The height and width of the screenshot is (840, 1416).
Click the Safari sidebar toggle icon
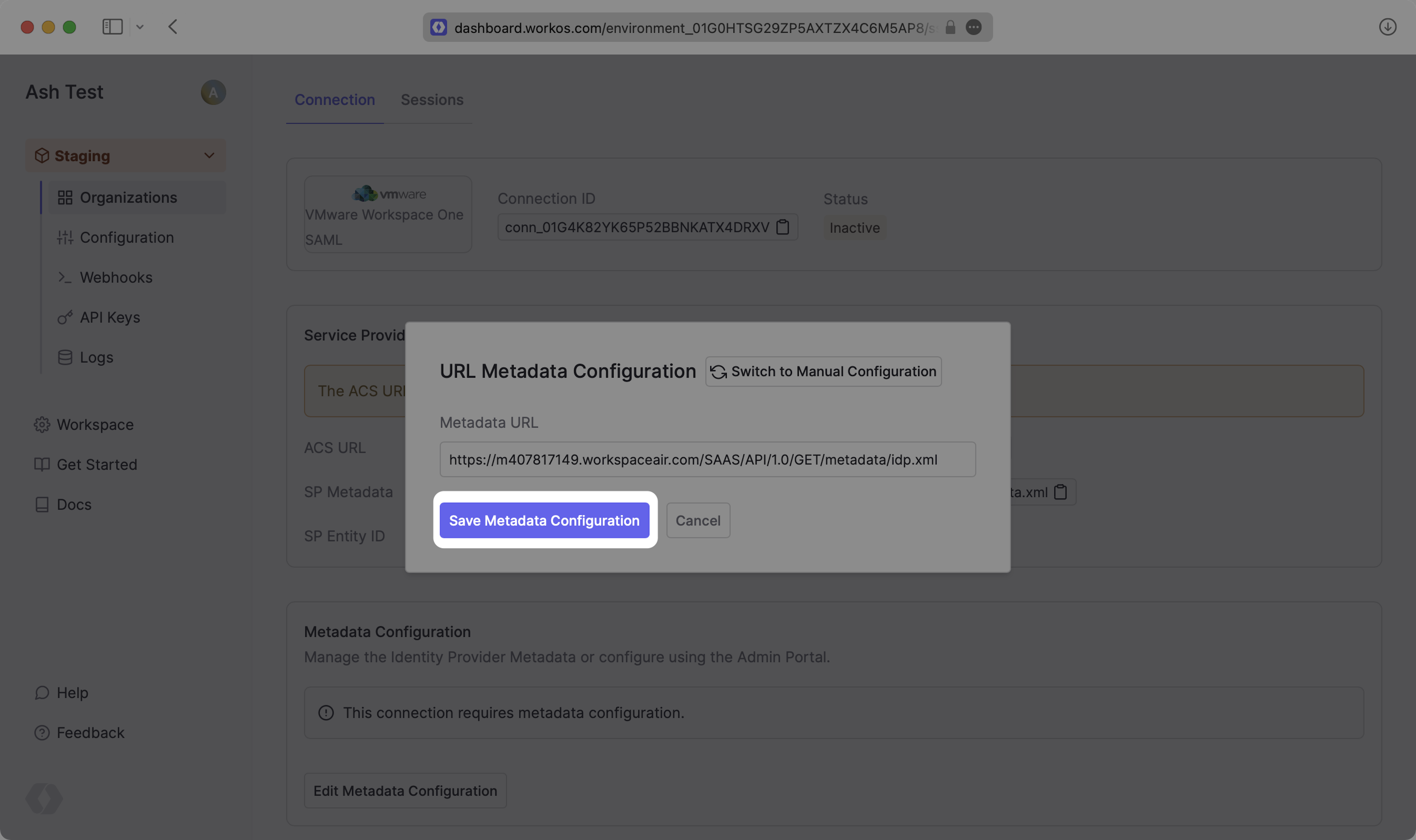tap(112, 27)
